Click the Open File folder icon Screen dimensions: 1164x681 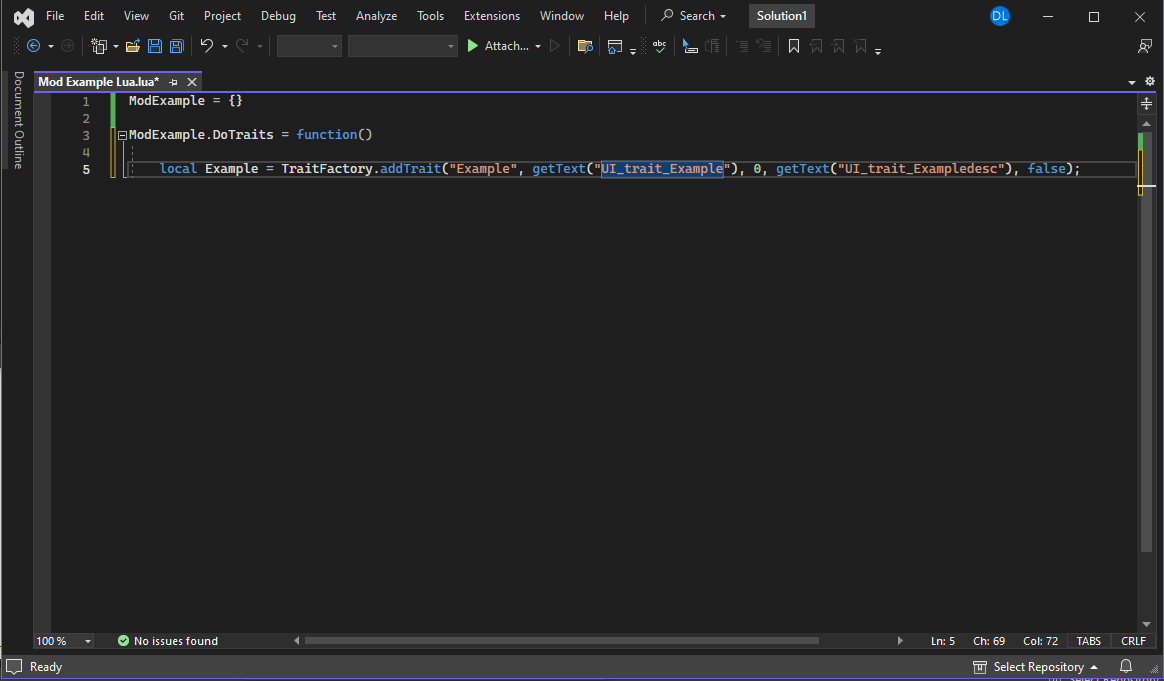point(132,46)
